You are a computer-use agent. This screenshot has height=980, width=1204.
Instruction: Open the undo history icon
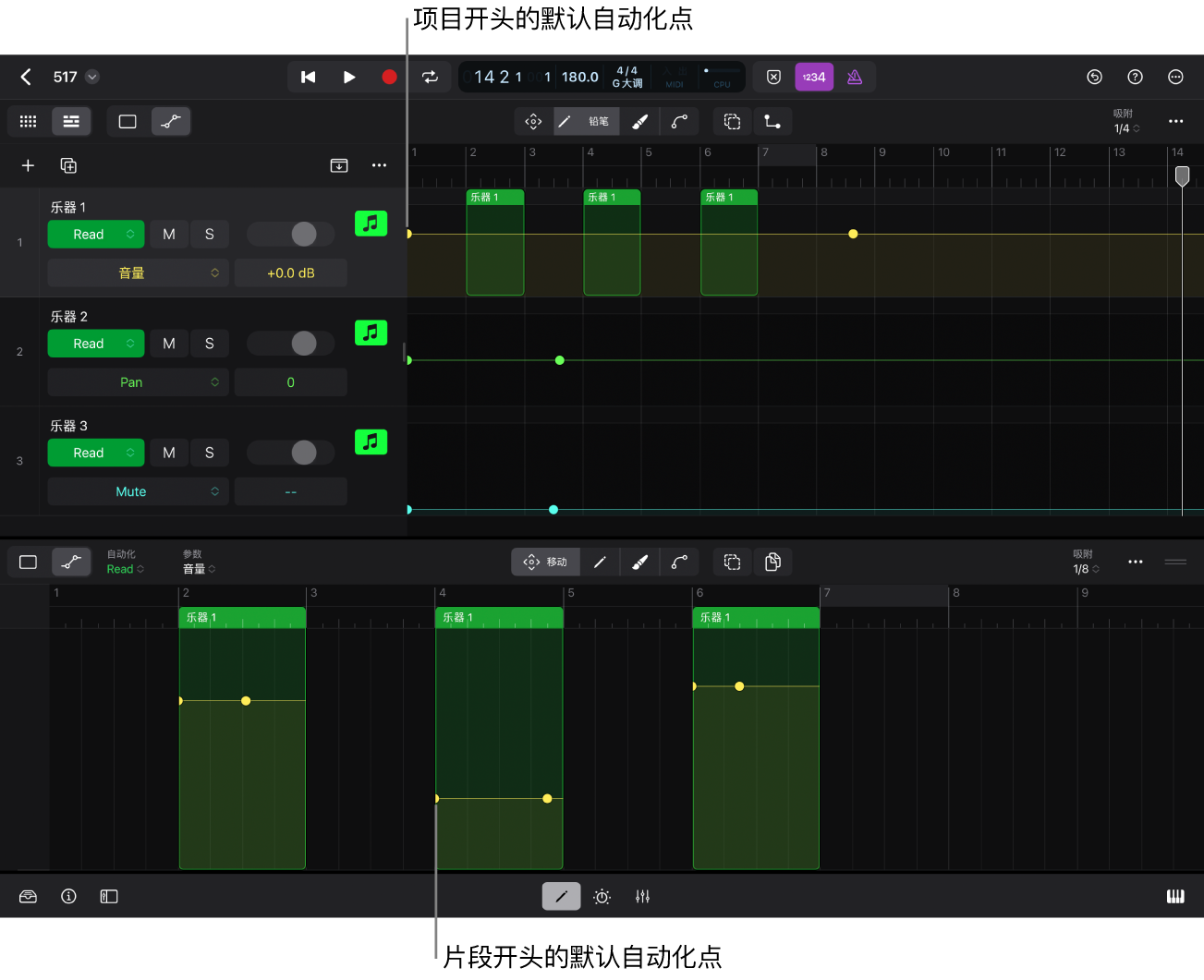pyautogui.click(x=1095, y=77)
